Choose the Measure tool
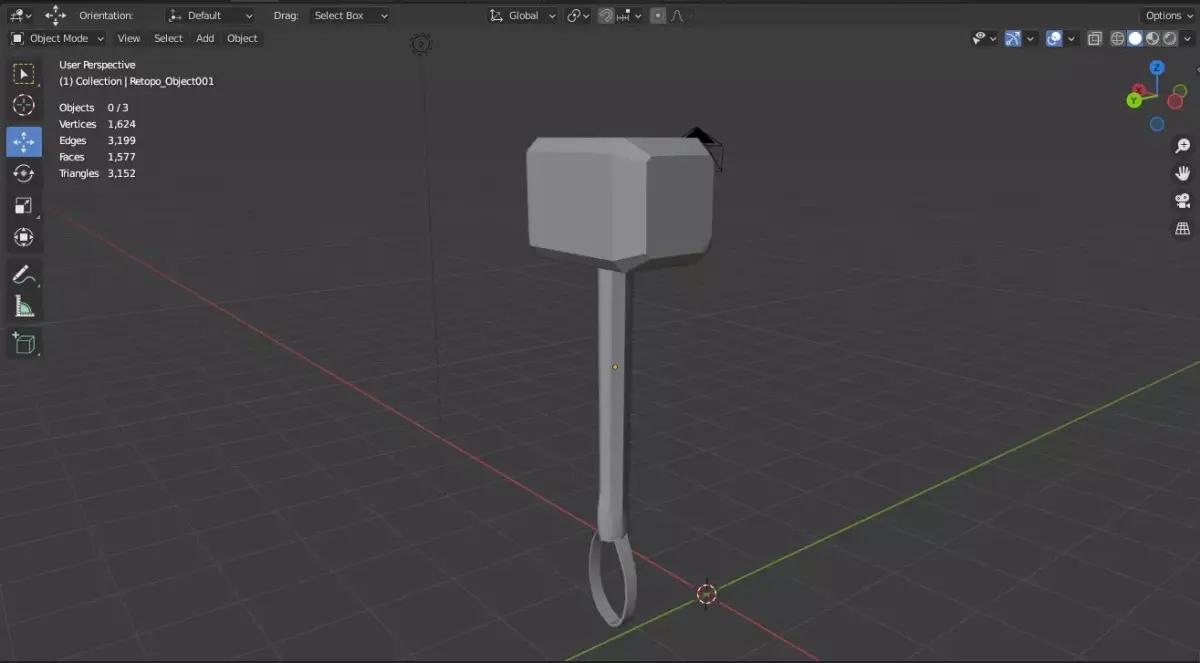The height and width of the screenshot is (663, 1200). point(24,306)
